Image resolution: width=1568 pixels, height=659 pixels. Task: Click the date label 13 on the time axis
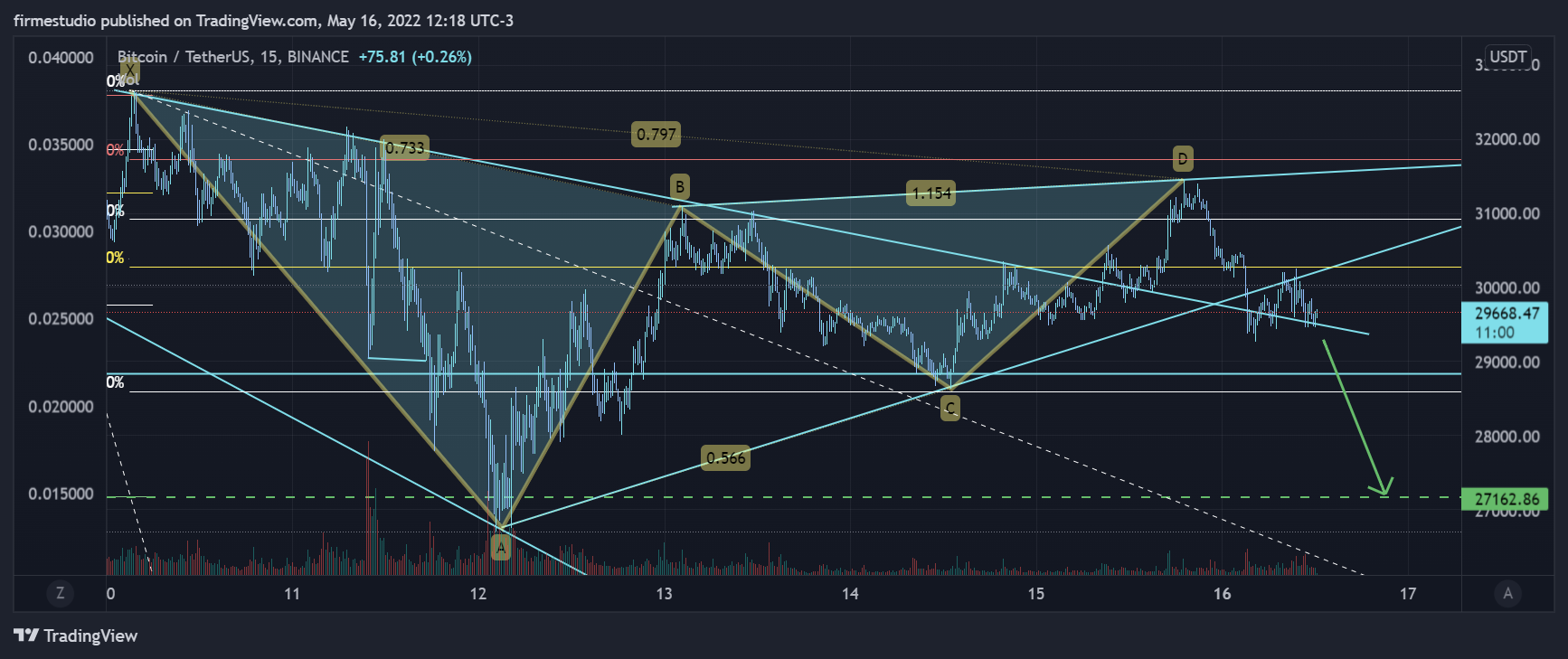click(x=664, y=594)
